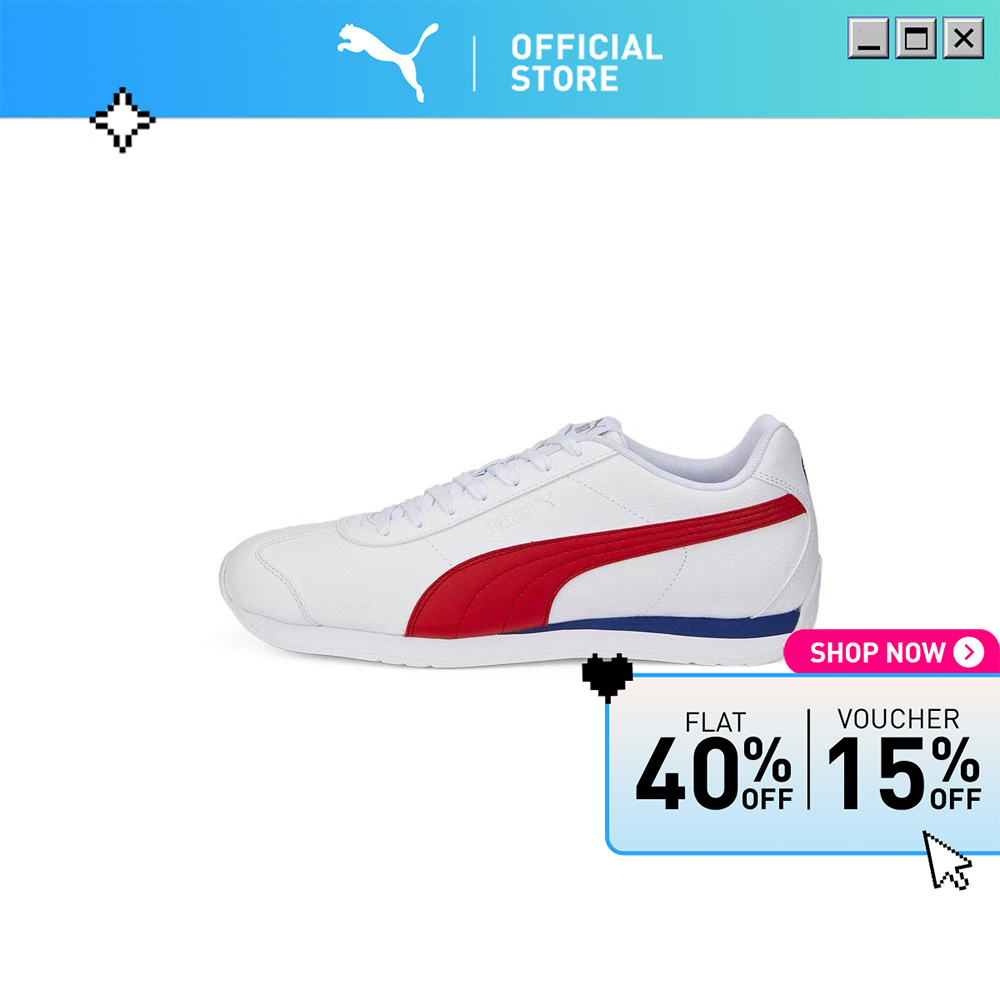The image size is (1000, 1000).
Task: Click the white Puma sneaker image
Action: tap(520, 541)
